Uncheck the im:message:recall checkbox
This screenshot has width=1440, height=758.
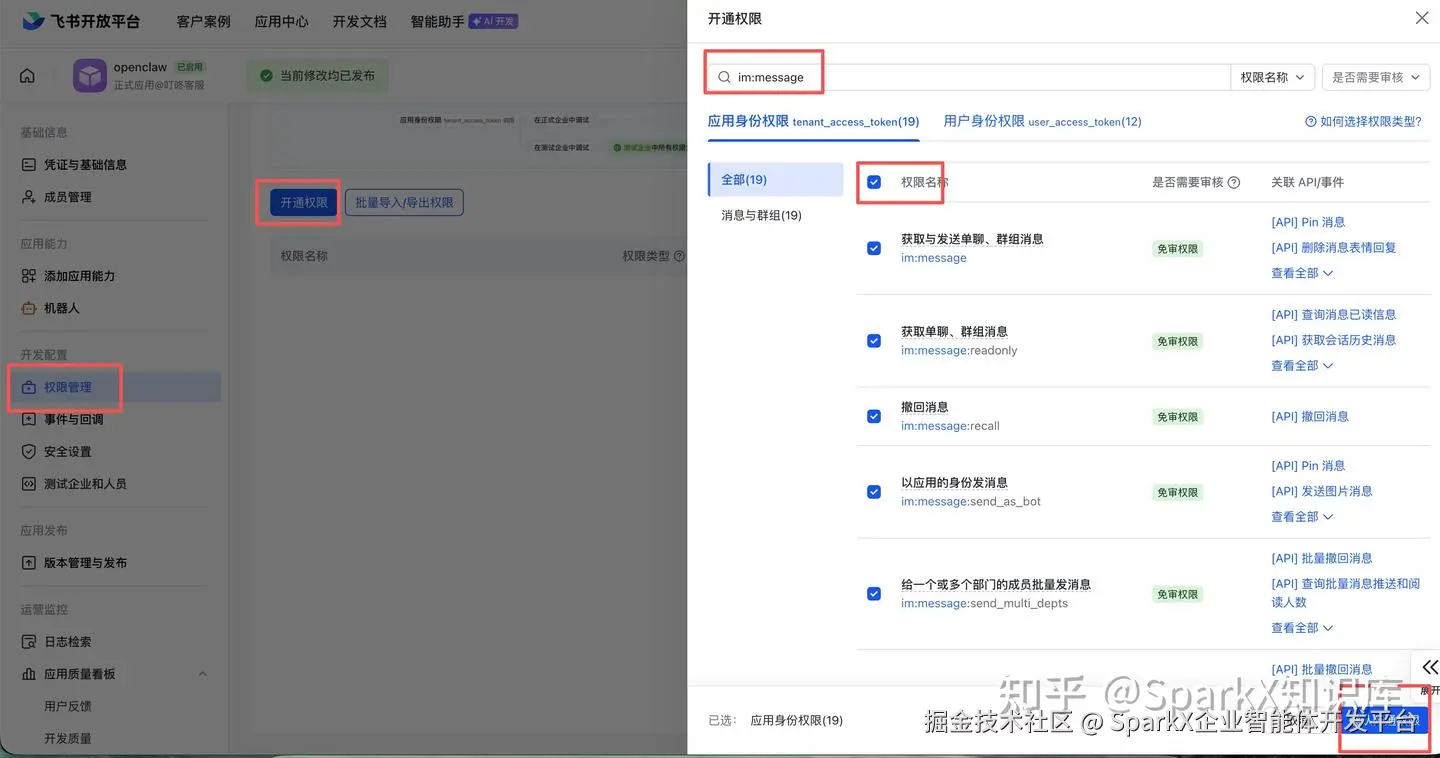coord(874,416)
